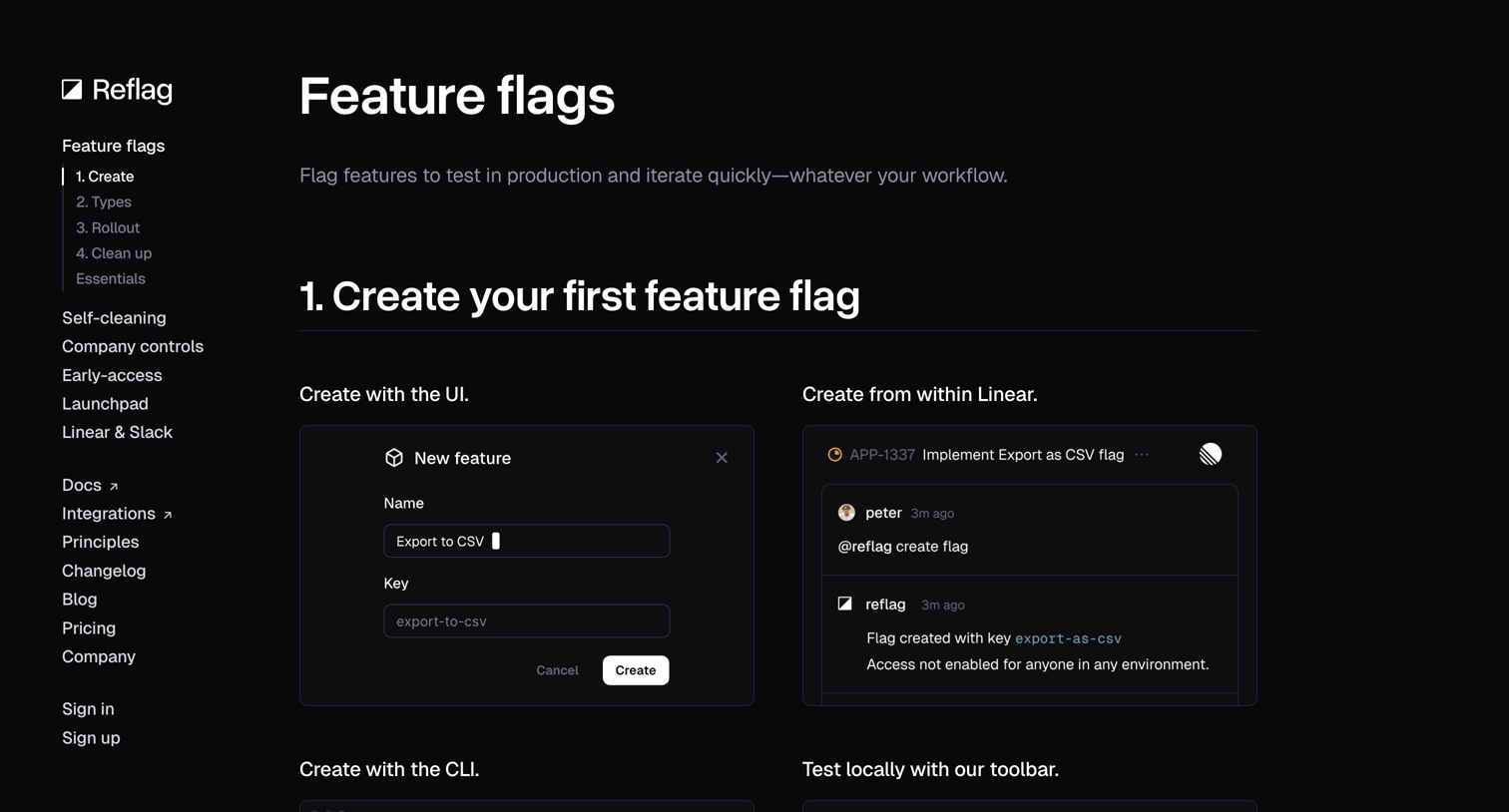Image resolution: width=1509 pixels, height=812 pixels.
Task: Click peter's avatar in the comment
Action: coord(846,513)
